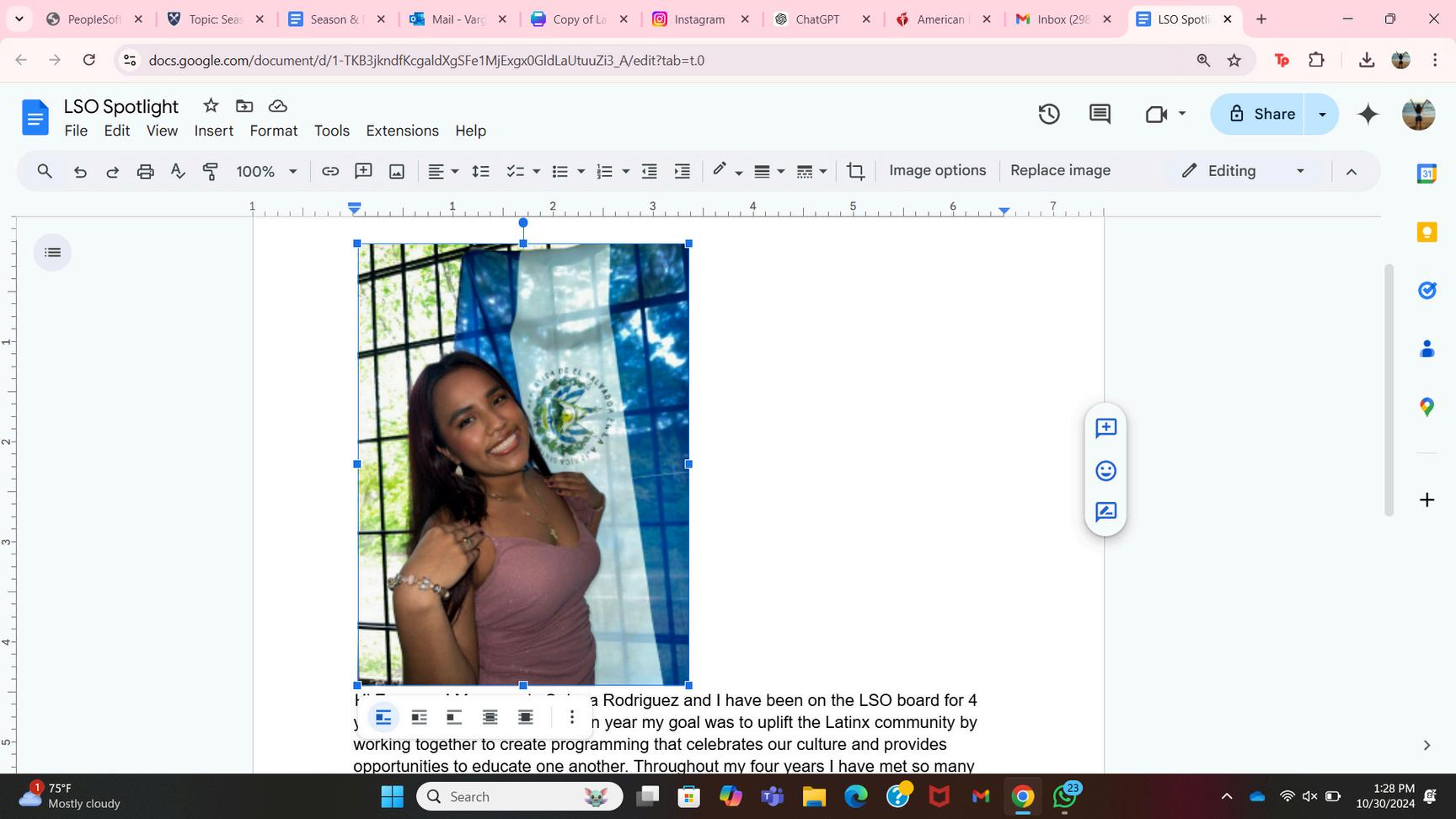Decrease the indent
This screenshot has width=1456, height=819.
click(649, 171)
